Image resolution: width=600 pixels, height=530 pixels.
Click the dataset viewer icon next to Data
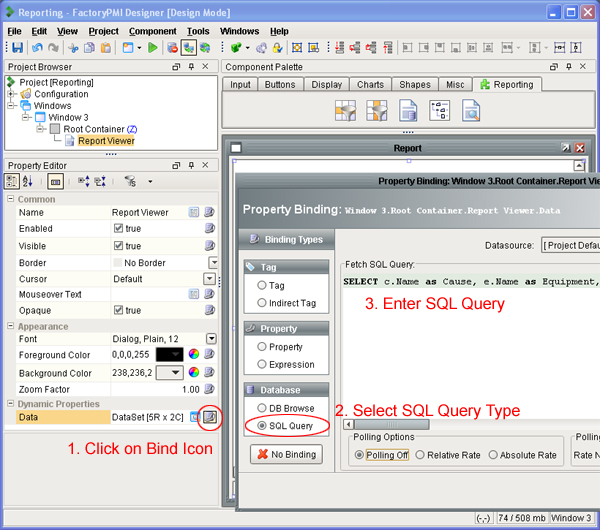tap(194, 417)
